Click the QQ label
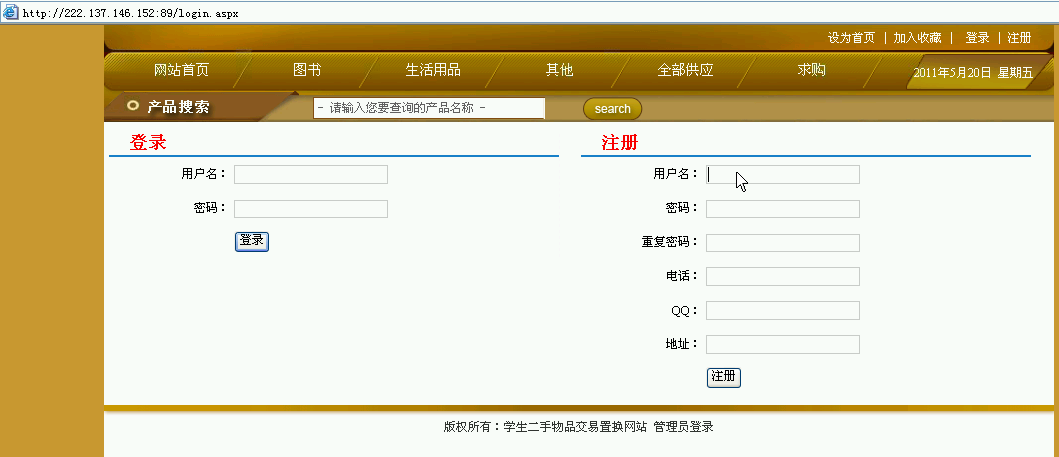 click(684, 311)
